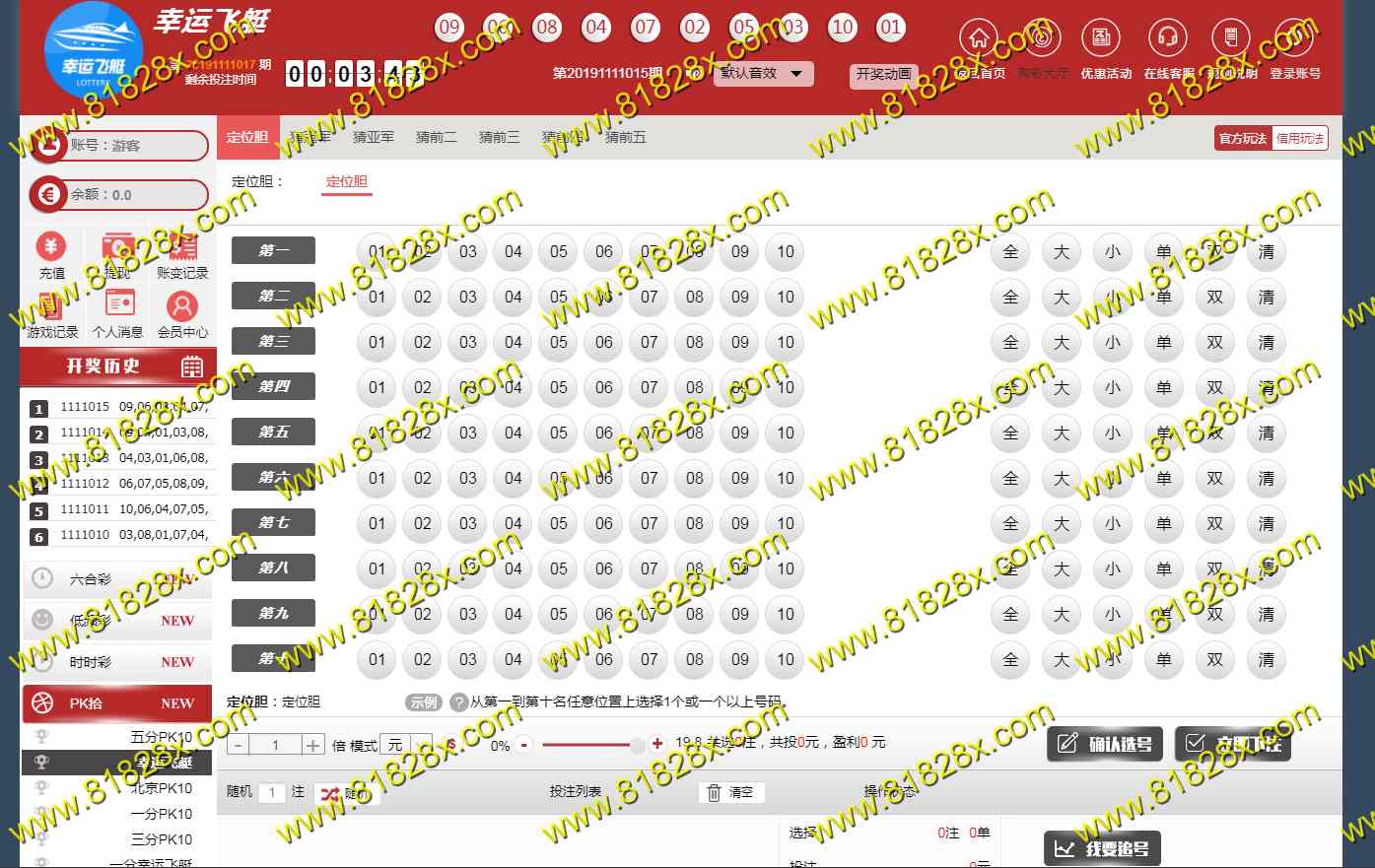Switch to the 猜亚军 tab
Screen dimensions: 1375x868
[x=373, y=138]
